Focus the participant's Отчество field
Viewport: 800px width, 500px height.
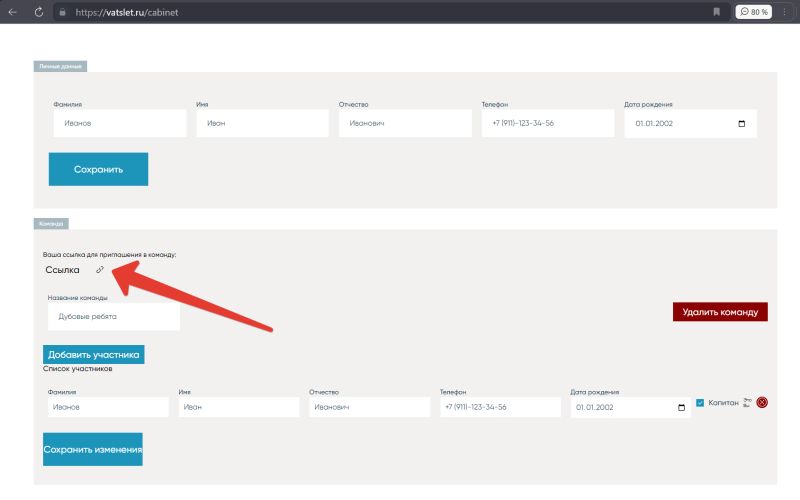369,407
